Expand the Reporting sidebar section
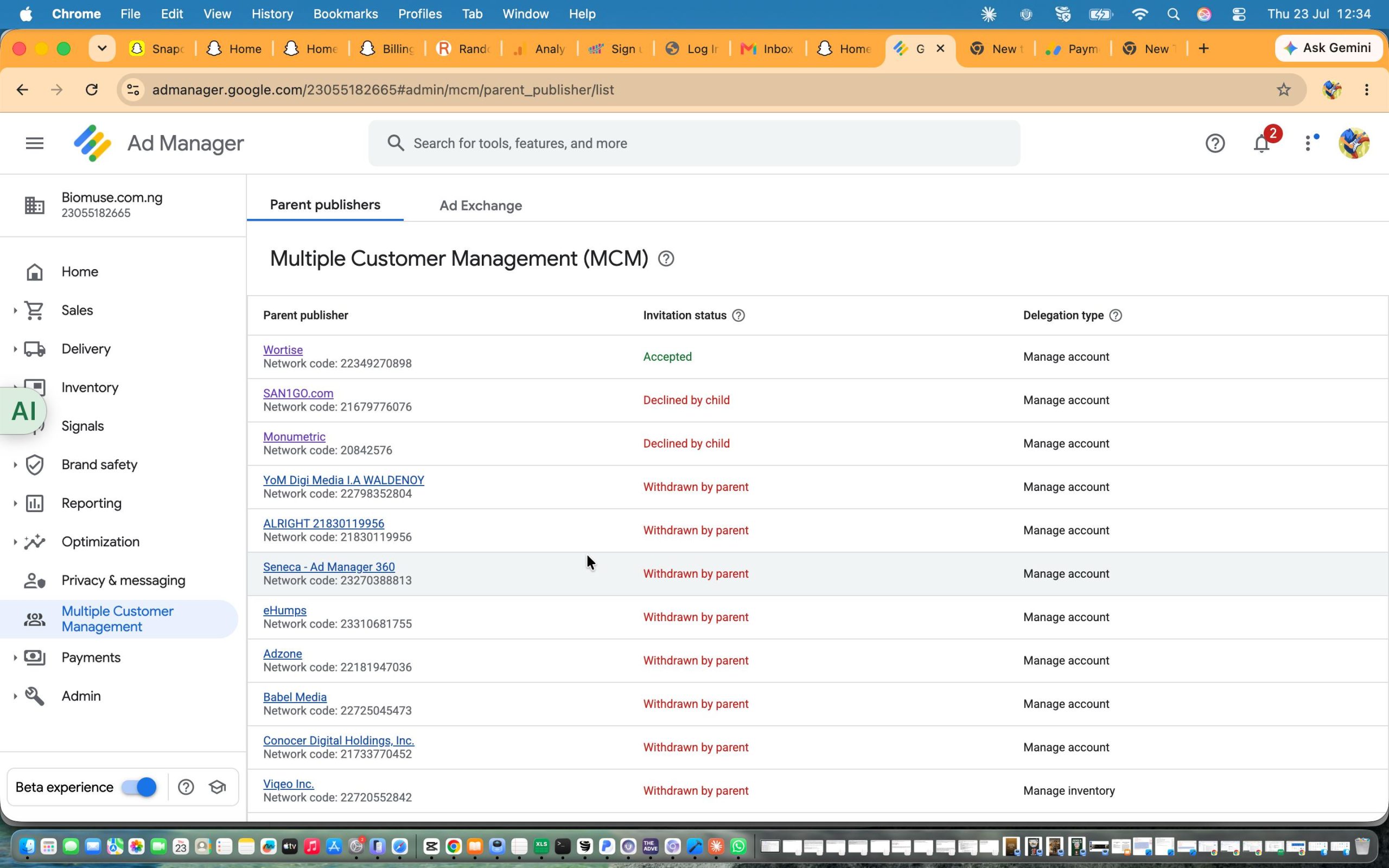1389x868 pixels. (15, 503)
